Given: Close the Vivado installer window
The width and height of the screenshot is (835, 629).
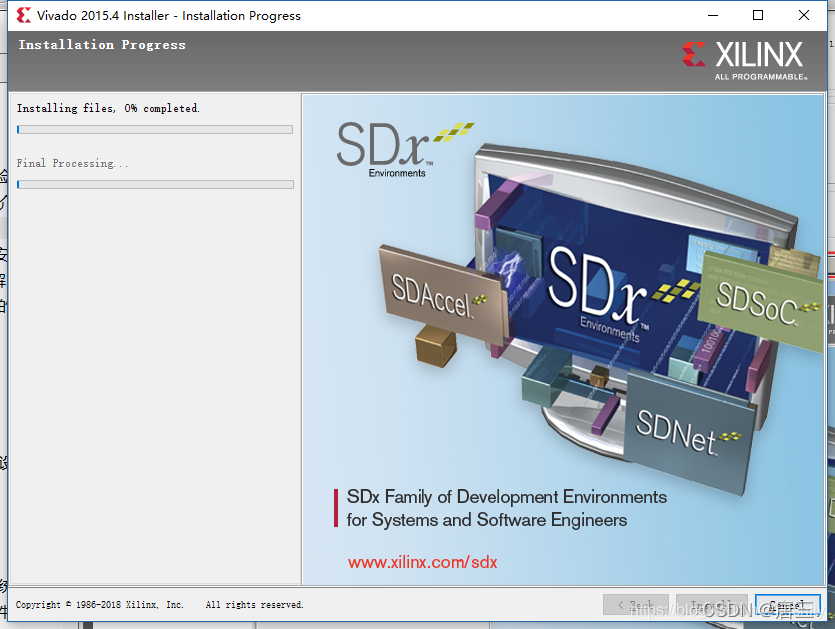Looking at the screenshot, I should 804,15.
